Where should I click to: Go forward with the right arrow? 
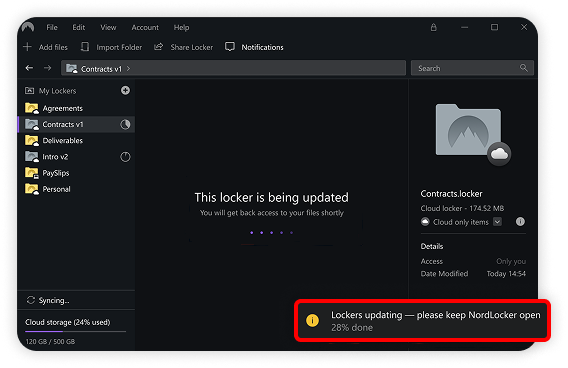pos(47,68)
